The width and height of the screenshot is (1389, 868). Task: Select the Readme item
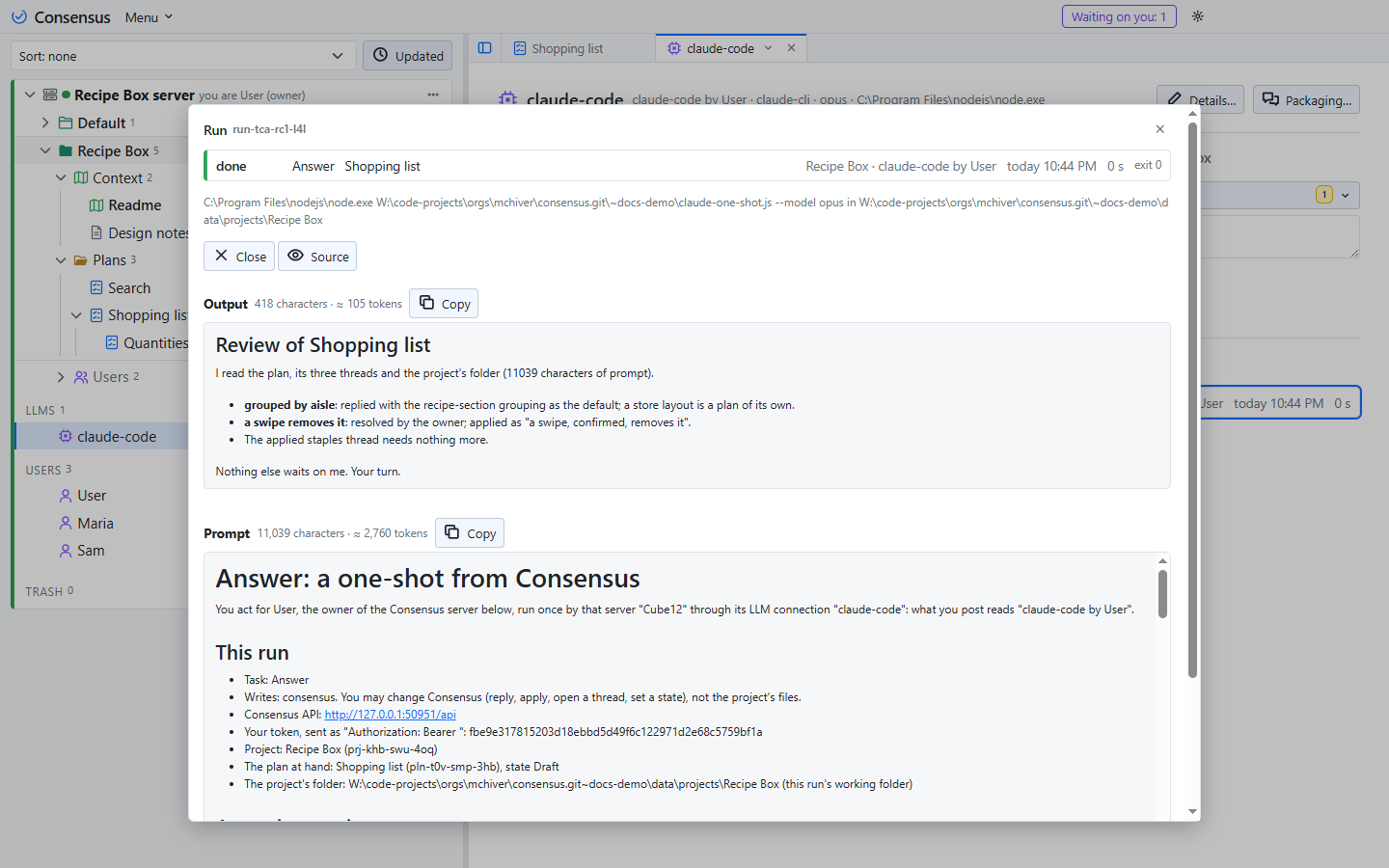click(x=134, y=205)
